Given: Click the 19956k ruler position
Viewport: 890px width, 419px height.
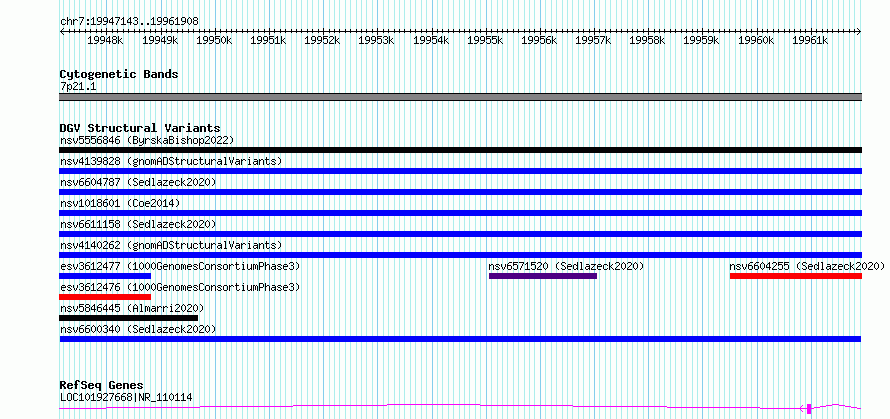Looking at the screenshot, I should [539, 41].
